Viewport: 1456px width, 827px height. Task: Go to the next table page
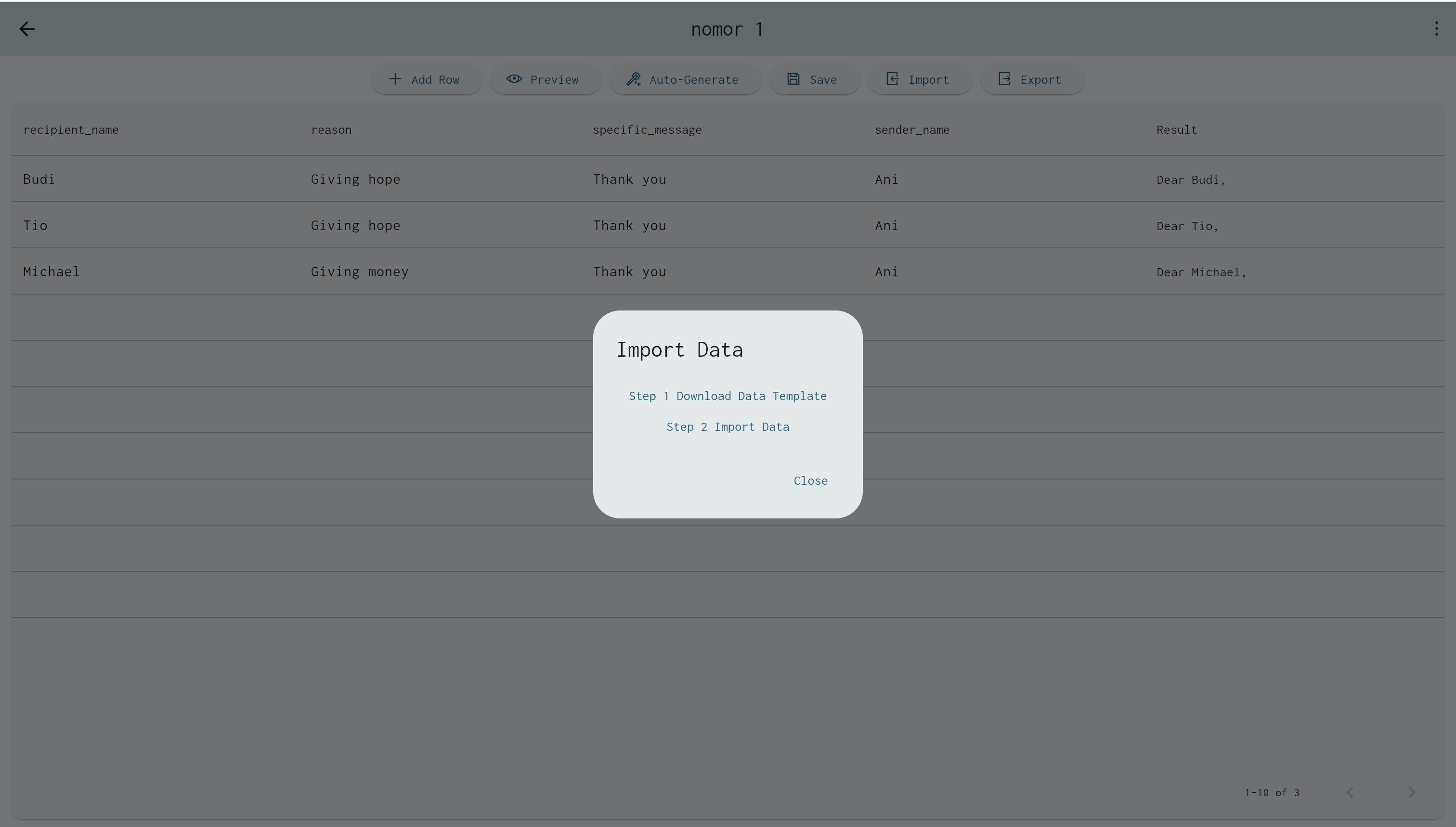click(x=1411, y=792)
